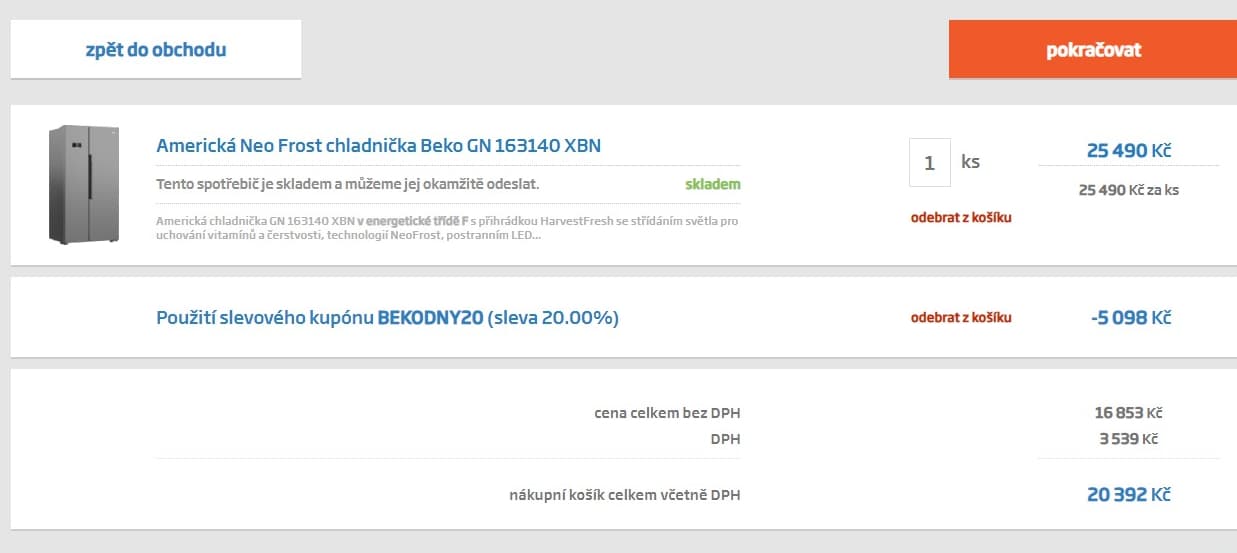The width and height of the screenshot is (1237, 553).
Task: Click the in-stock shipping notice text
Action: pos(348,184)
